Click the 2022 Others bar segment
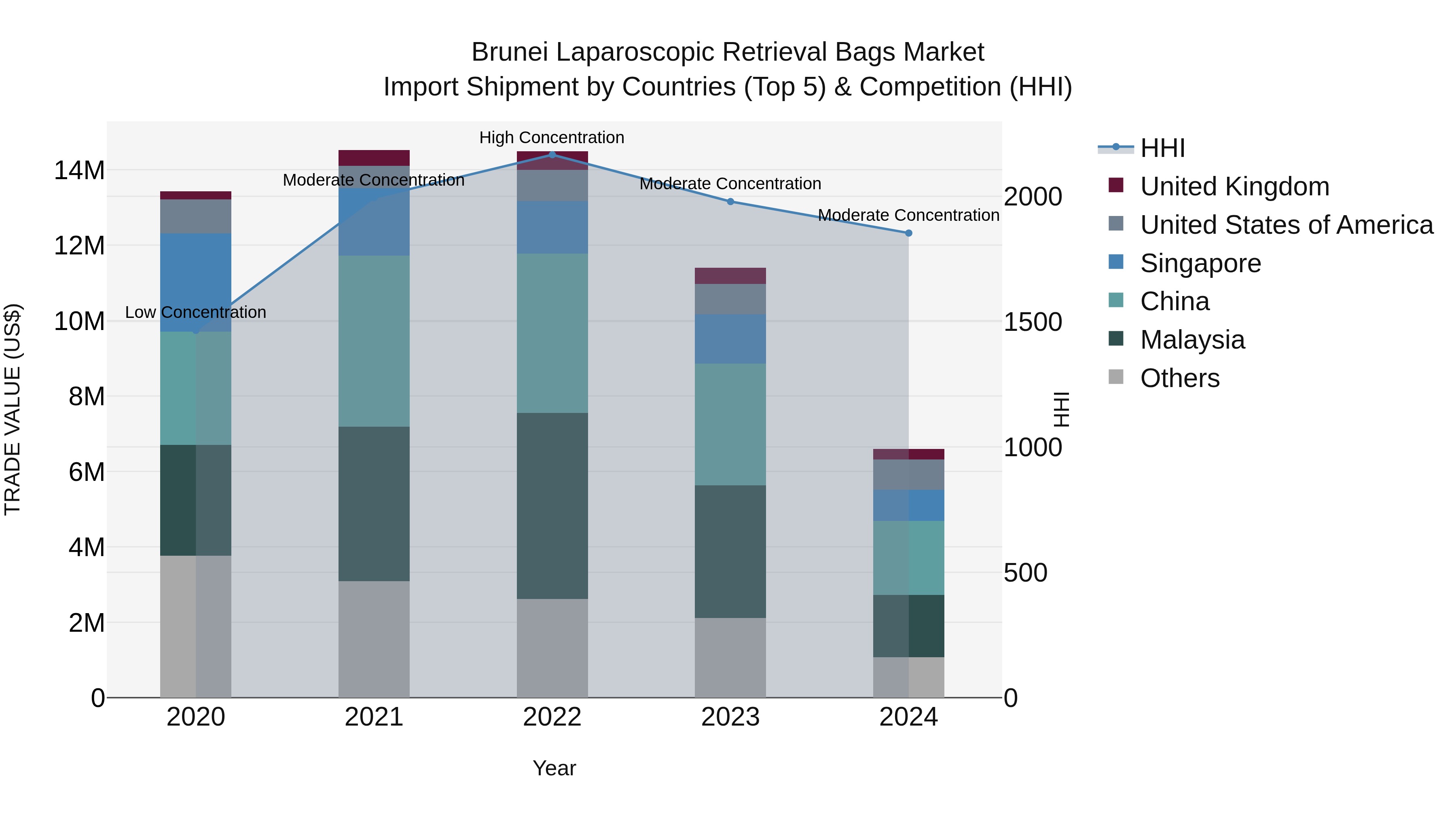This screenshot has height=819, width=1456. pos(552,648)
